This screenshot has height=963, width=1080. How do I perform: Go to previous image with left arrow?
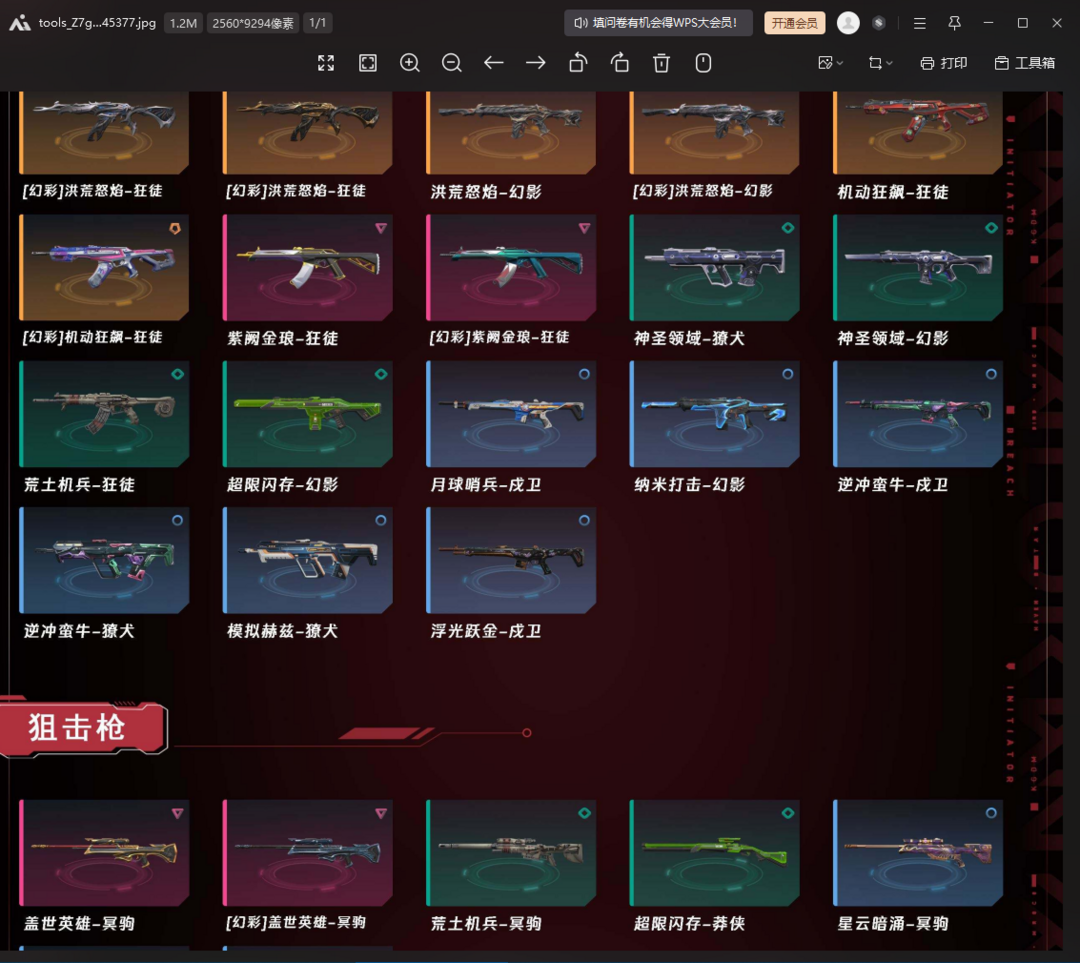(x=494, y=63)
